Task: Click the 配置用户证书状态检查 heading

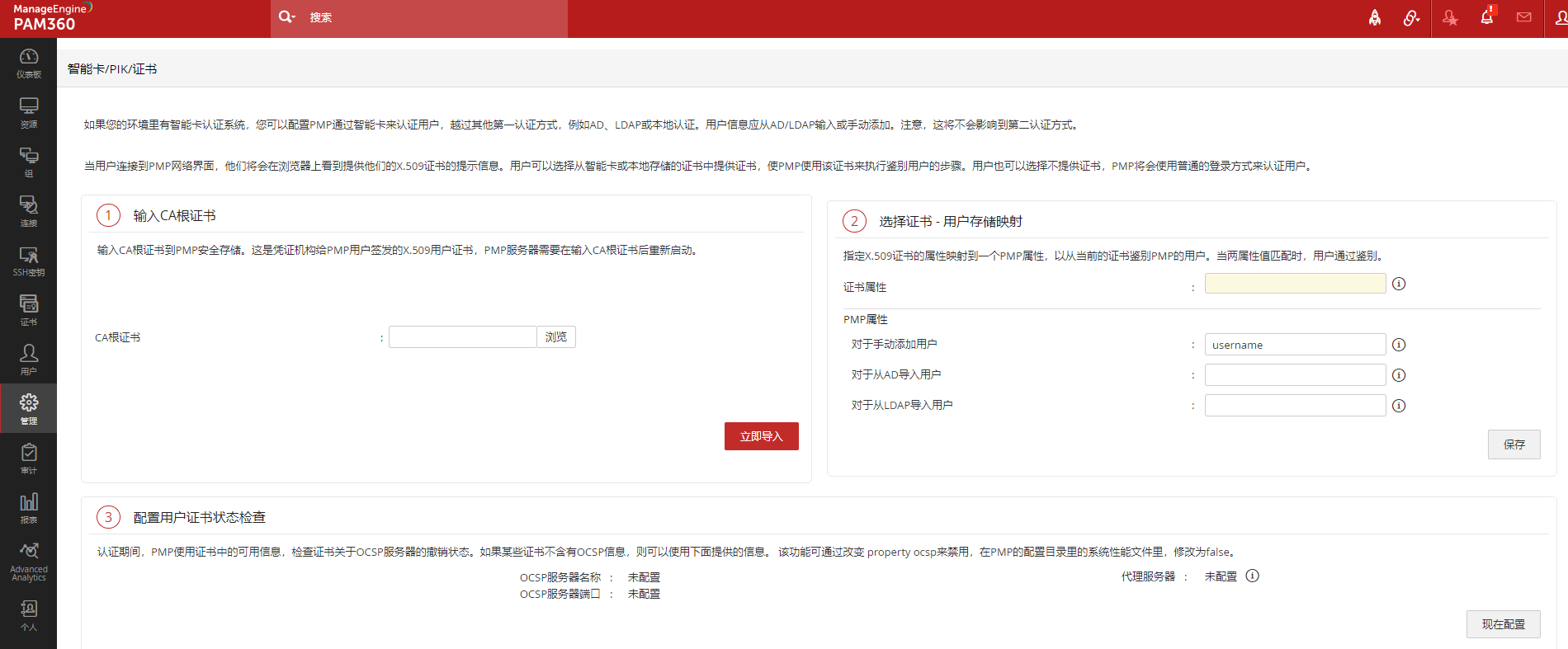Action: pyautogui.click(x=199, y=518)
